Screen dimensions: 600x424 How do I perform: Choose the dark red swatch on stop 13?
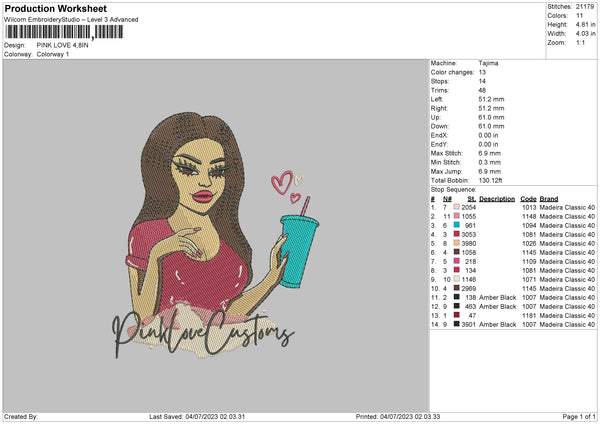457,315
